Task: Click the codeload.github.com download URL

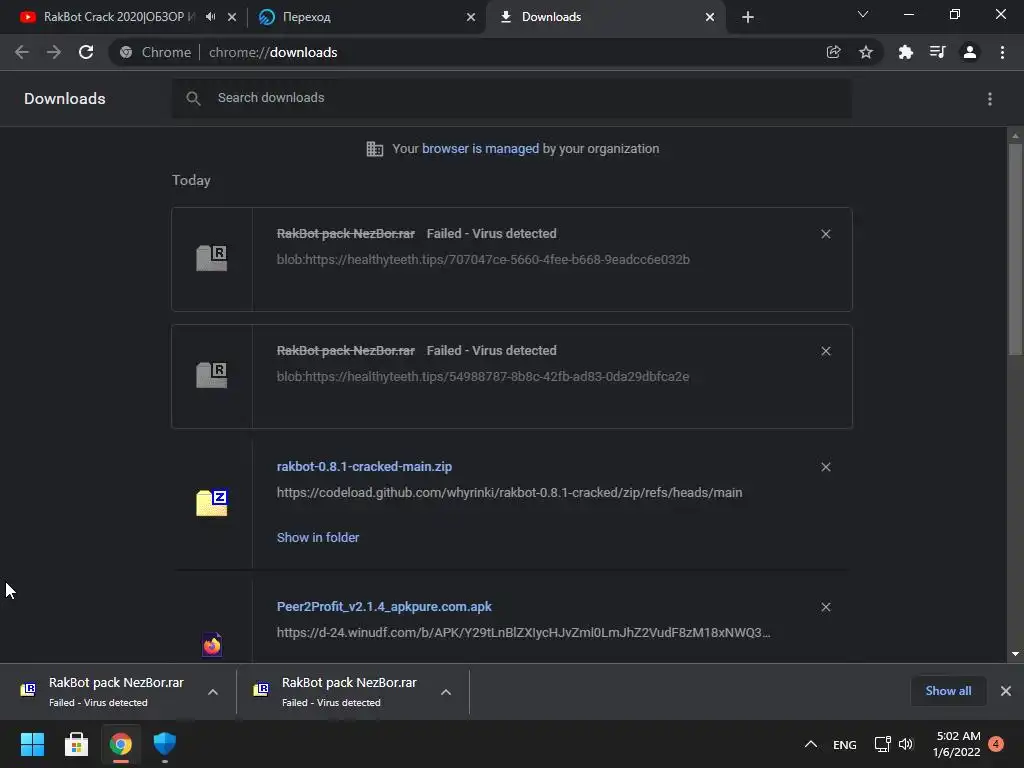Action: (x=509, y=492)
